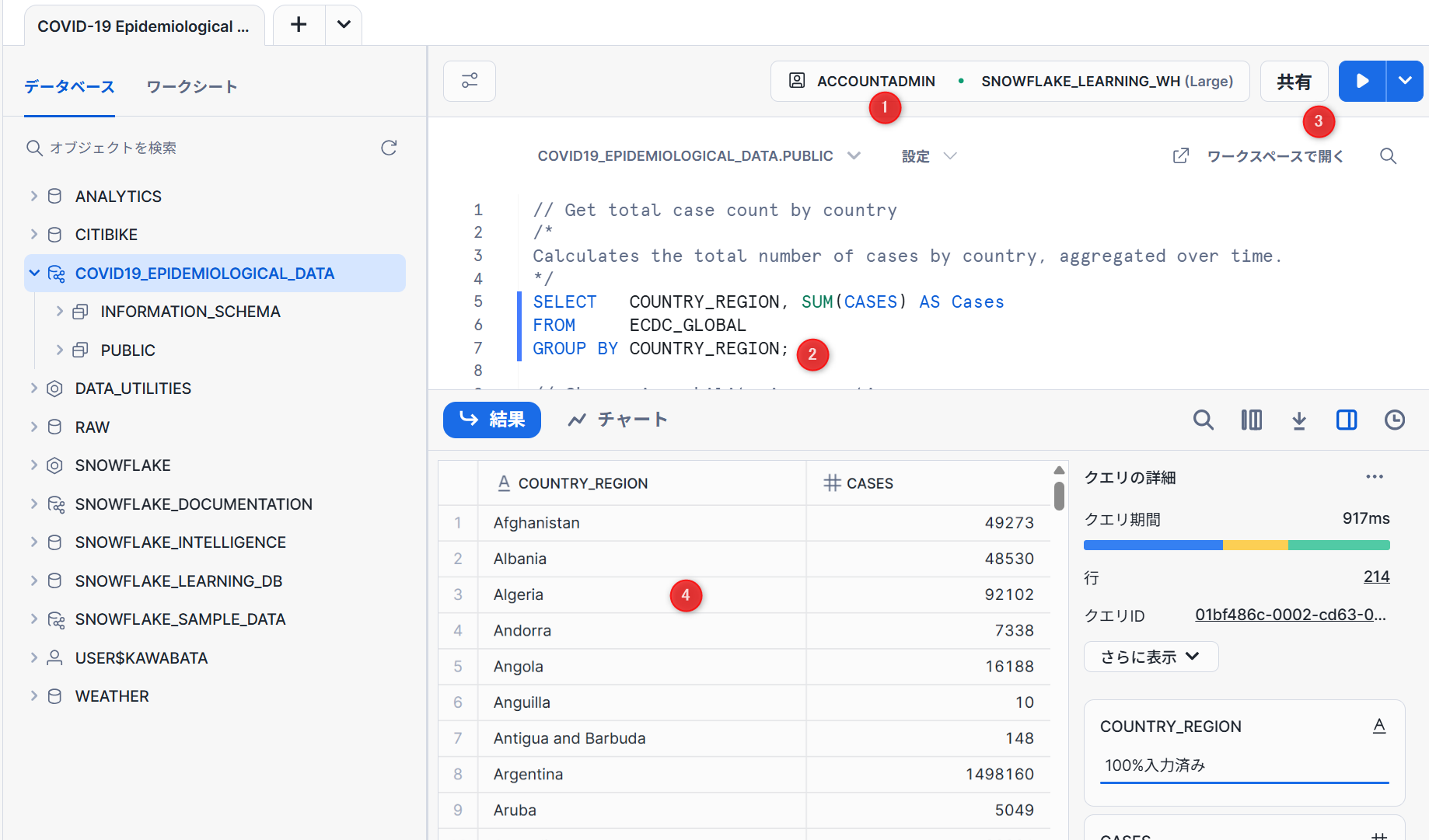Click the CASES column header
This screenshot has width=1429, height=840.
point(928,483)
